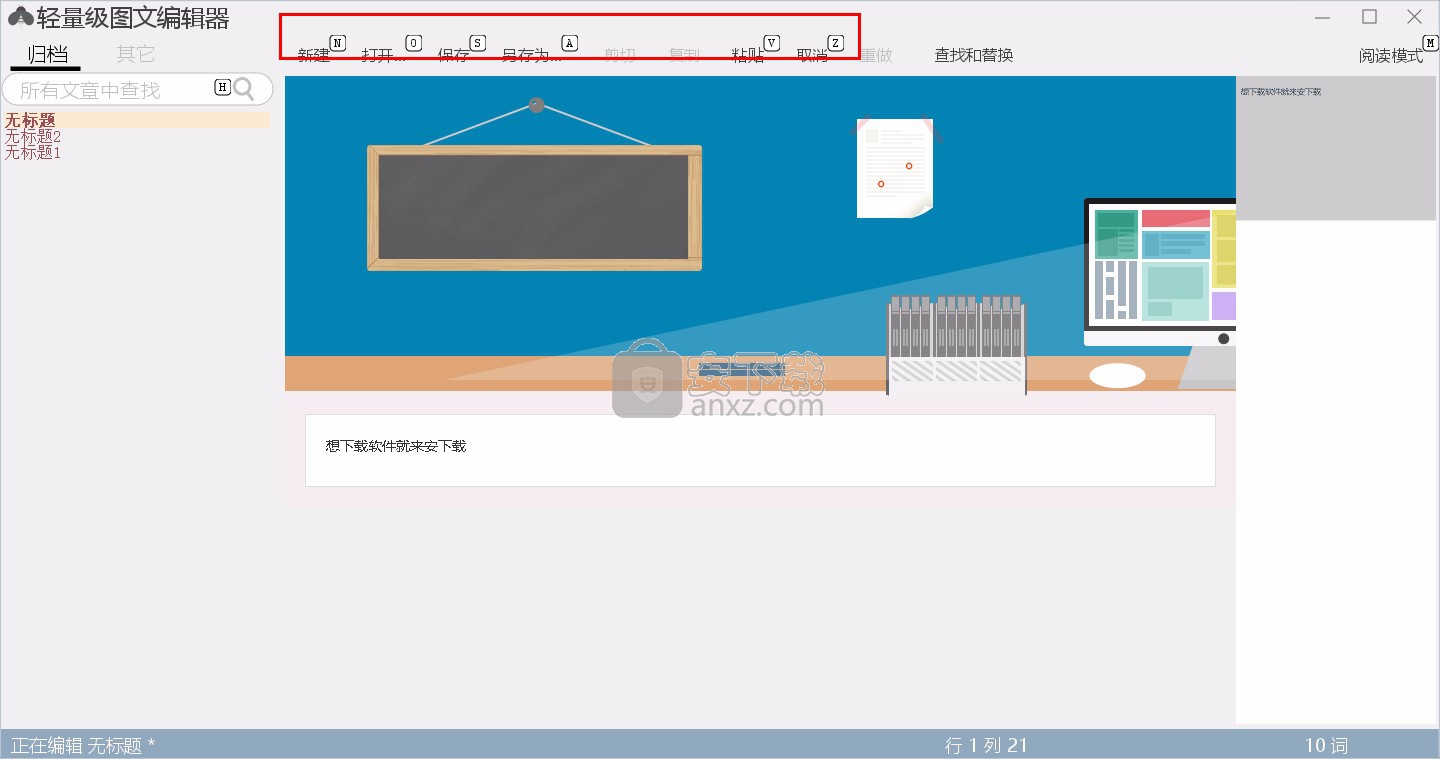Image resolution: width=1440 pixels, height=759 pixels.
Task: Open a file with 打开...
Action: click(x=384, y=55)
